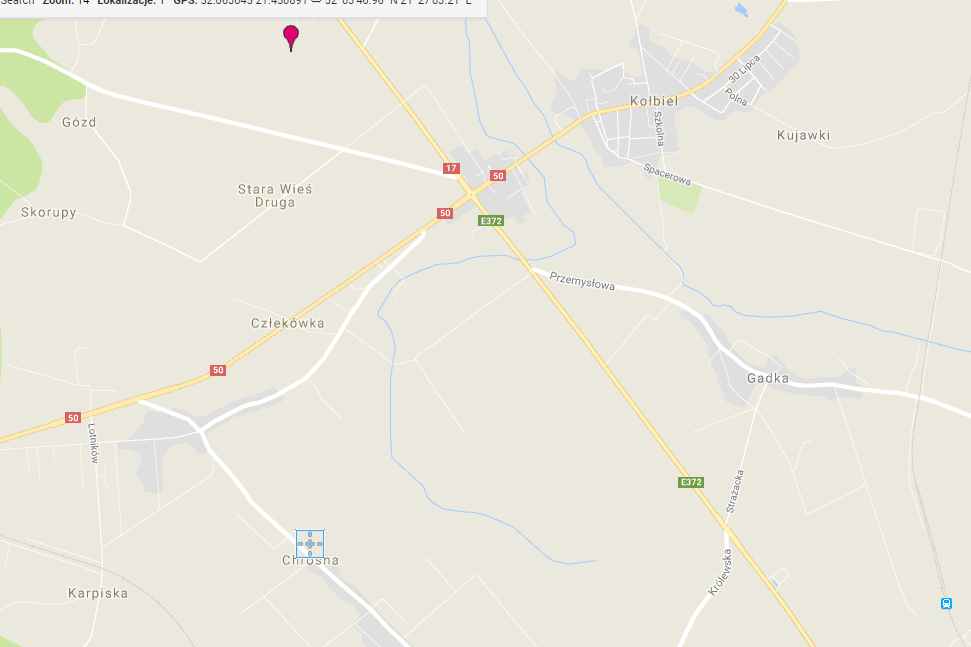Click the route 50 shield near Lotników street
The image size is (971, 647).
(x=73, y=417)
